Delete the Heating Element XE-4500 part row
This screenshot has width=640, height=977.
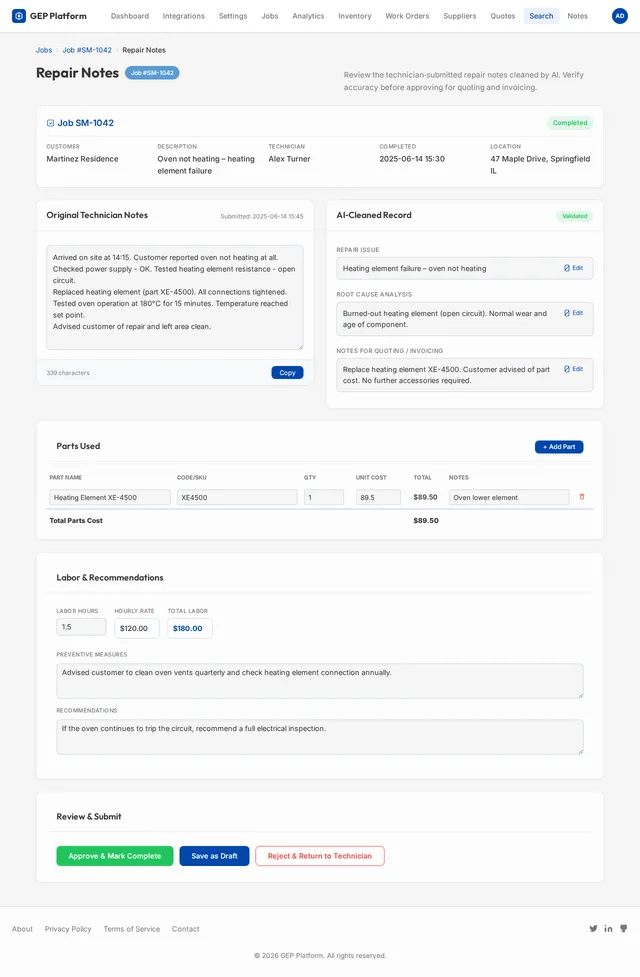(582, 497)
